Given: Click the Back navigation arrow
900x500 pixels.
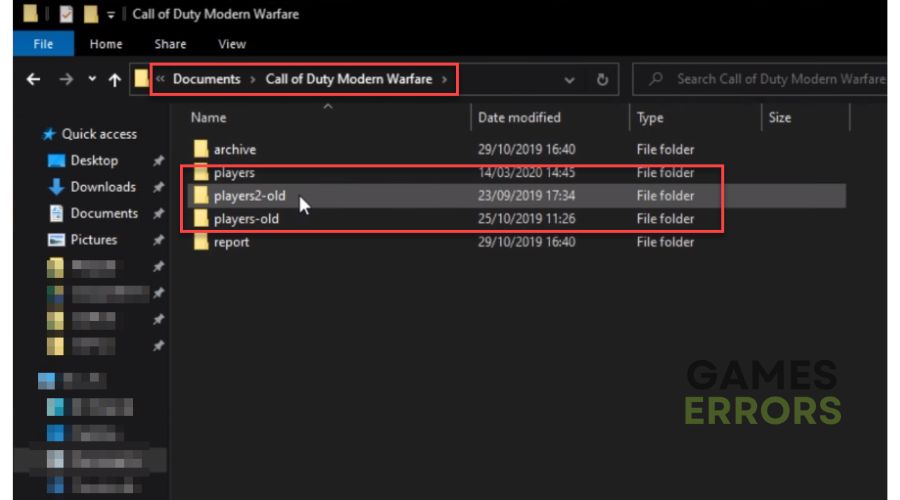Looking at the screenshot, I should (x=33, y=79).
